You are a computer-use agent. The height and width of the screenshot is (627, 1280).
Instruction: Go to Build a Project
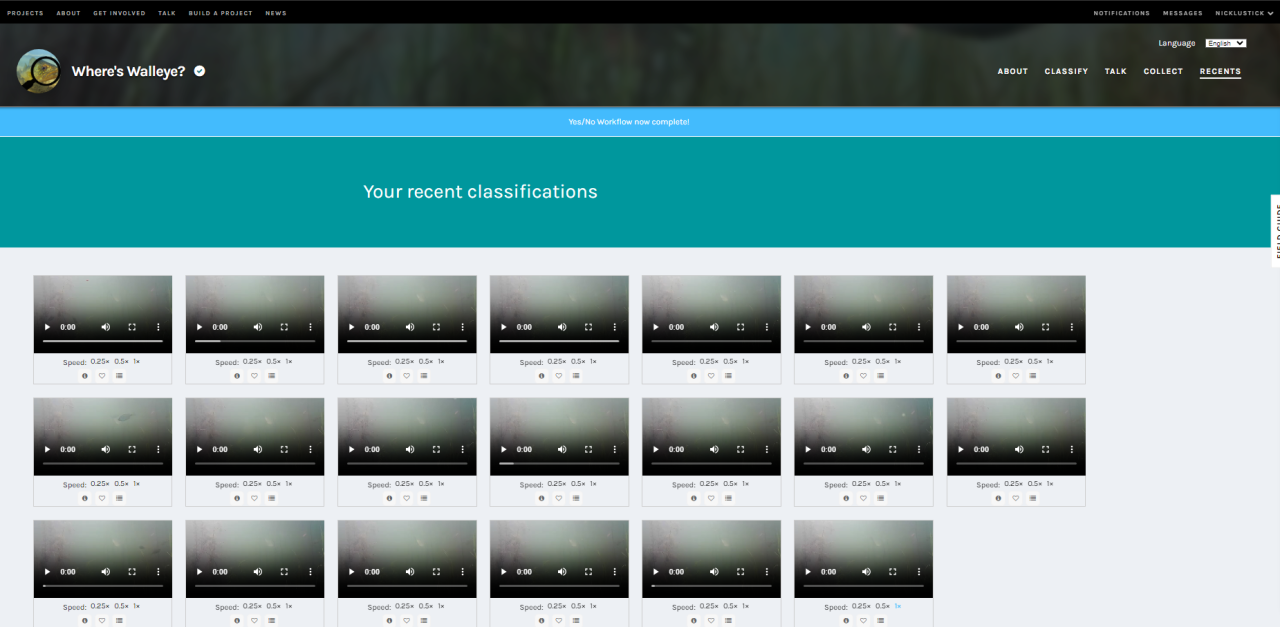pos(220,13)
